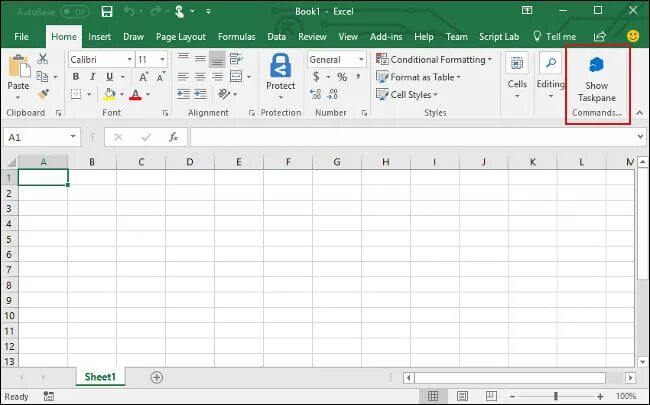Image resolution: width=650 pixels, height=405 pixels.
Task: Click Increase Indent icon
Action: pos(201,94)
